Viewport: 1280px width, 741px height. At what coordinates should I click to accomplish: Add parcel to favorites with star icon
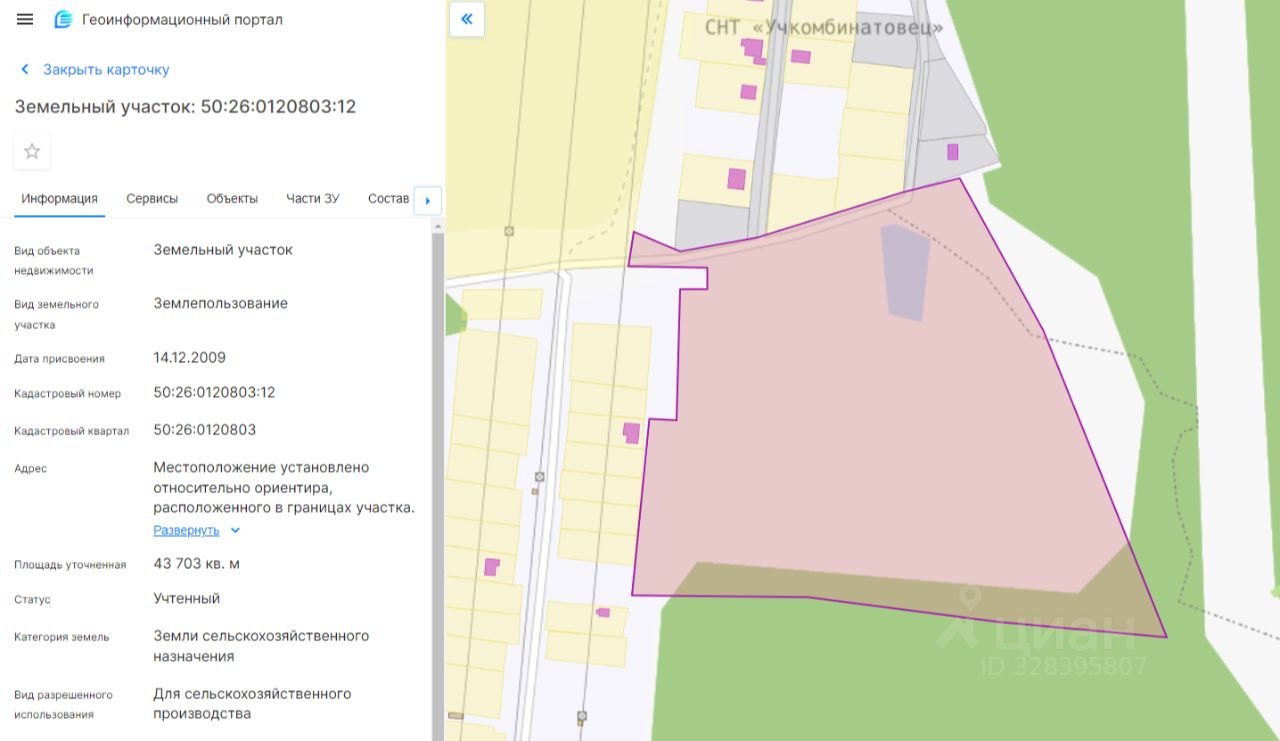pos(32,151)
